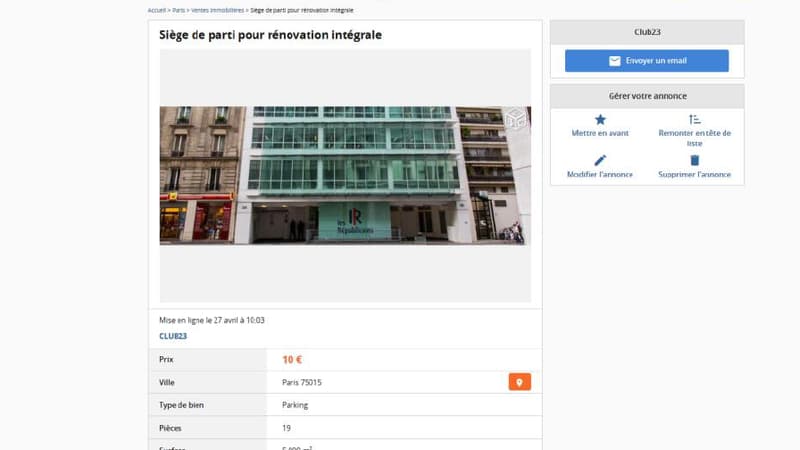The width and height of the screenshot is (800, 450).
Task: Click the Type de bien row label
Action: (181, 405)
